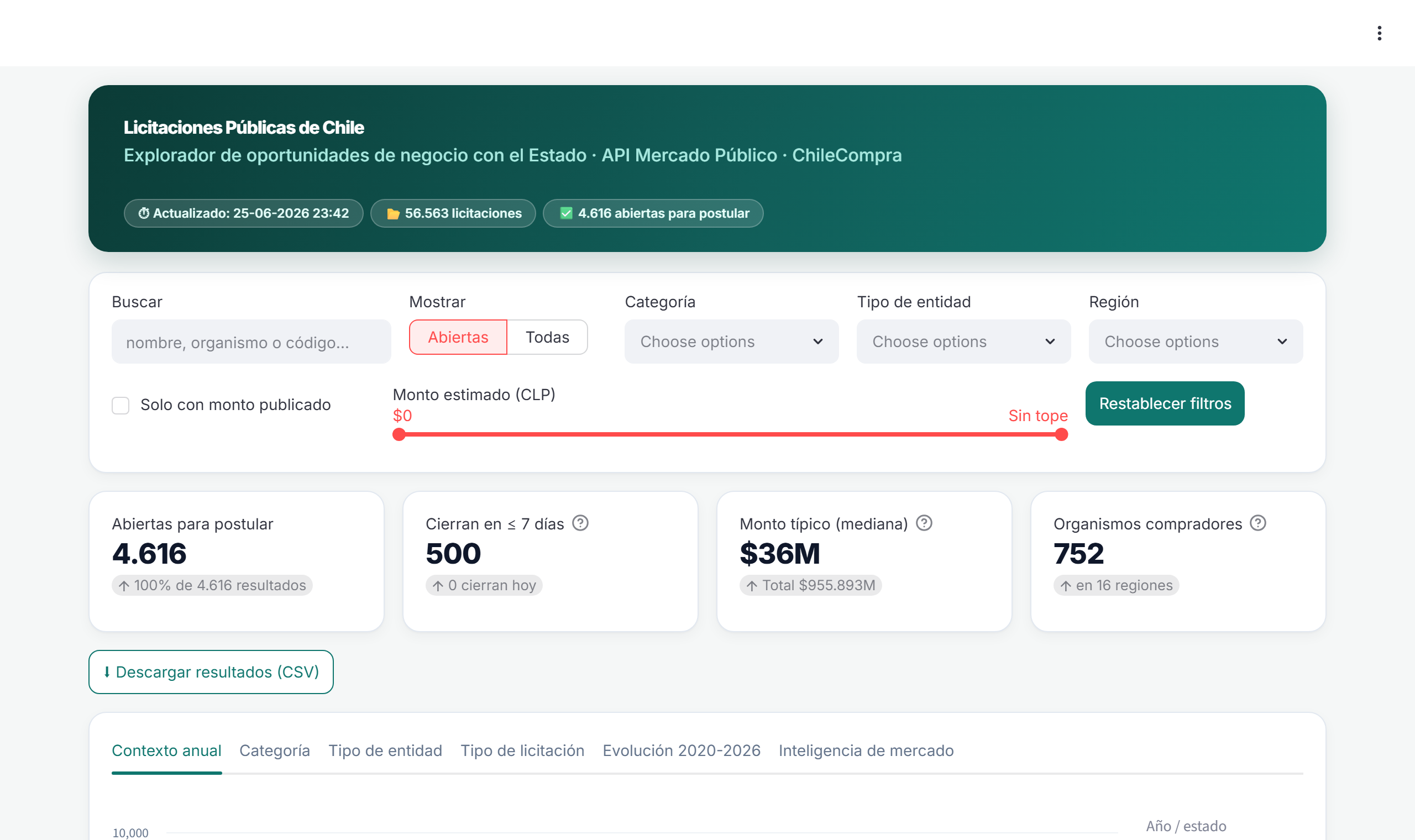Click help icon beside Organismos compradores
Viewport: 1415px width, 840px height.
tap(1257, 523)
